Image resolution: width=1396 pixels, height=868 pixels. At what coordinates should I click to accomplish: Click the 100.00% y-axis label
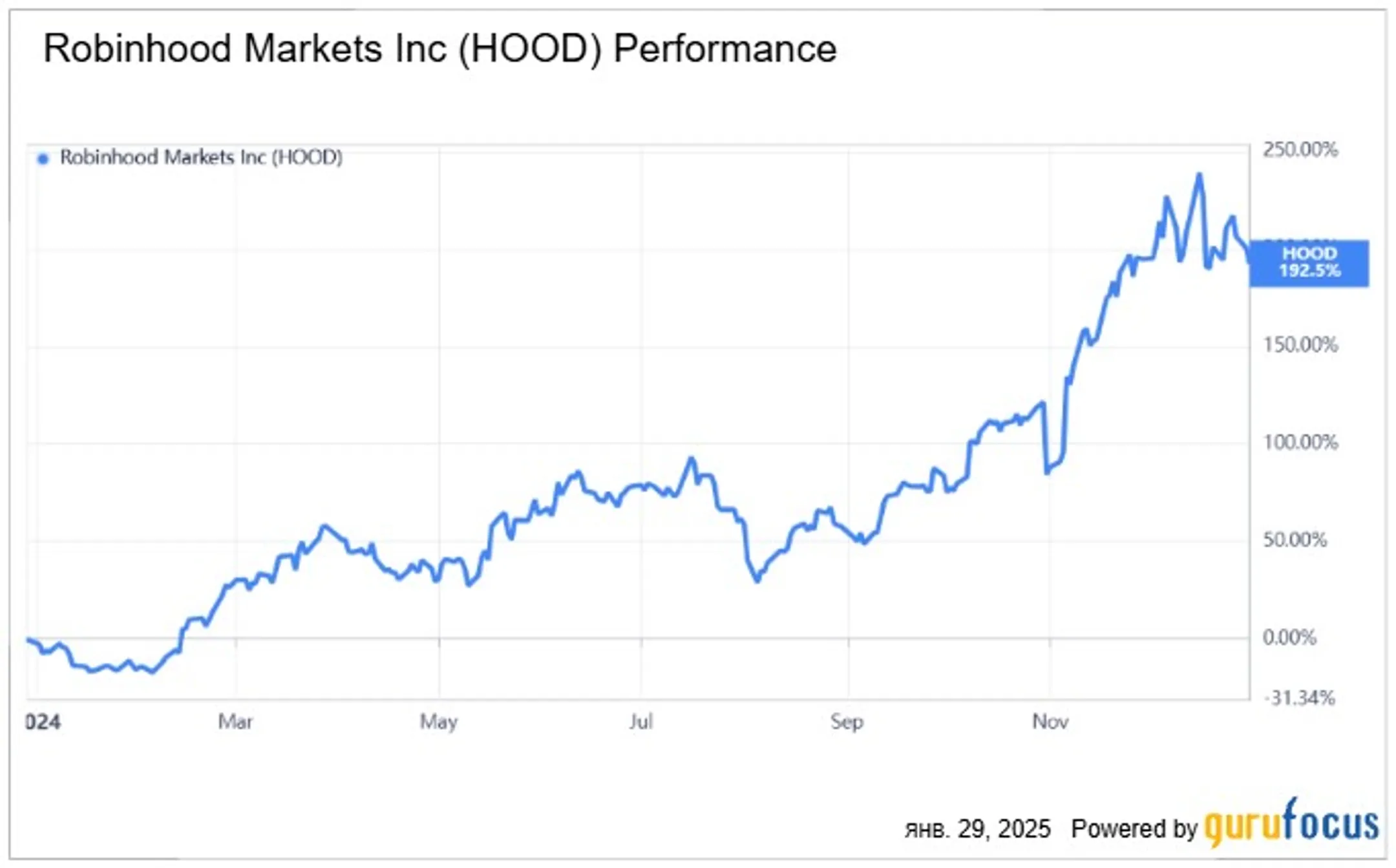pos(1300,443)
